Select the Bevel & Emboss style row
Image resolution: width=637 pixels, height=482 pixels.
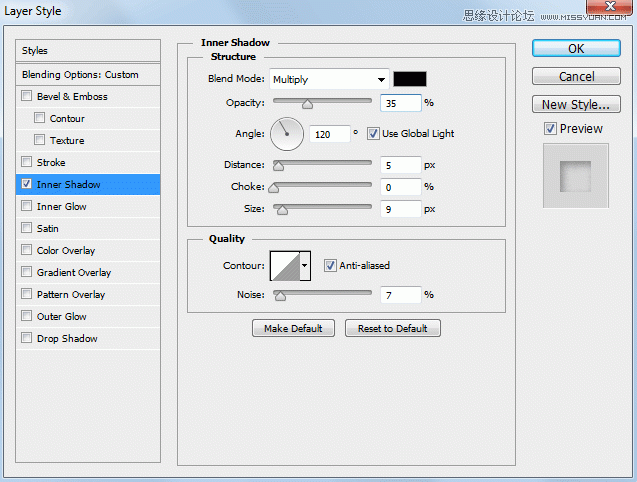(x=88, y=96)
